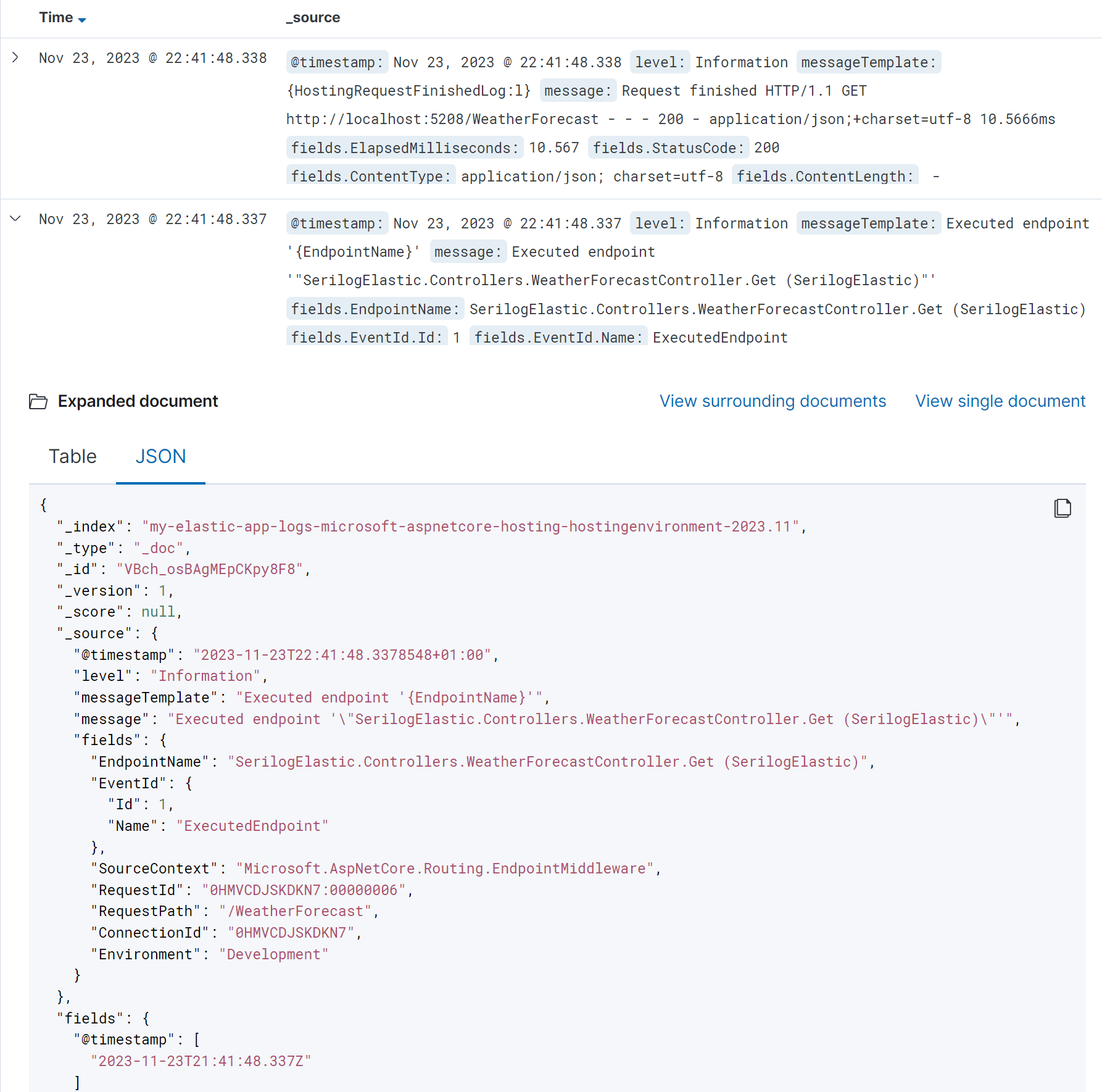Click the RequestId value in JSON

[304, 890]
